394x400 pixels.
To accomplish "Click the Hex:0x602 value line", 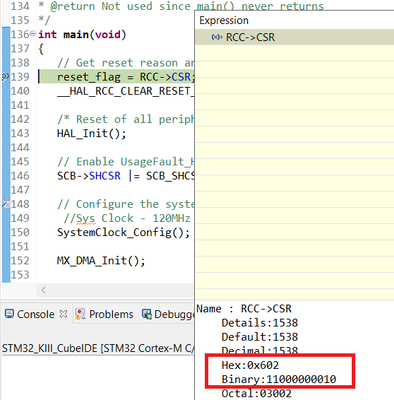I will 250,365.
